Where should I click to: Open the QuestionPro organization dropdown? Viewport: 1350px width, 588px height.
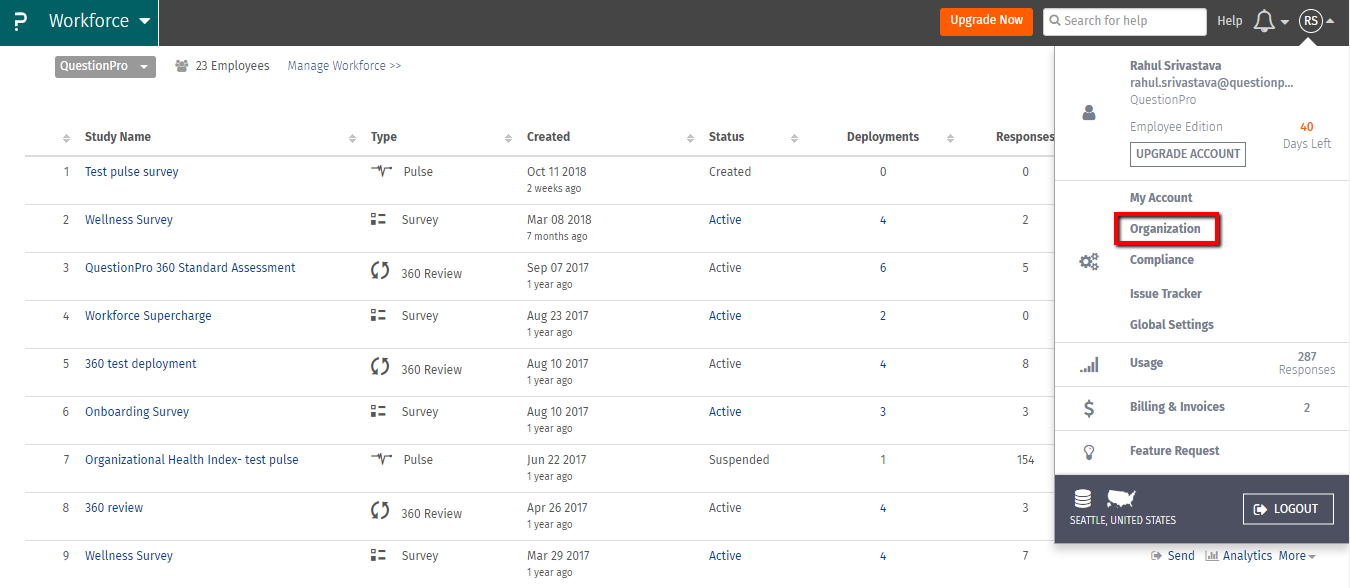pyautogui.click(x=105, y=67)
